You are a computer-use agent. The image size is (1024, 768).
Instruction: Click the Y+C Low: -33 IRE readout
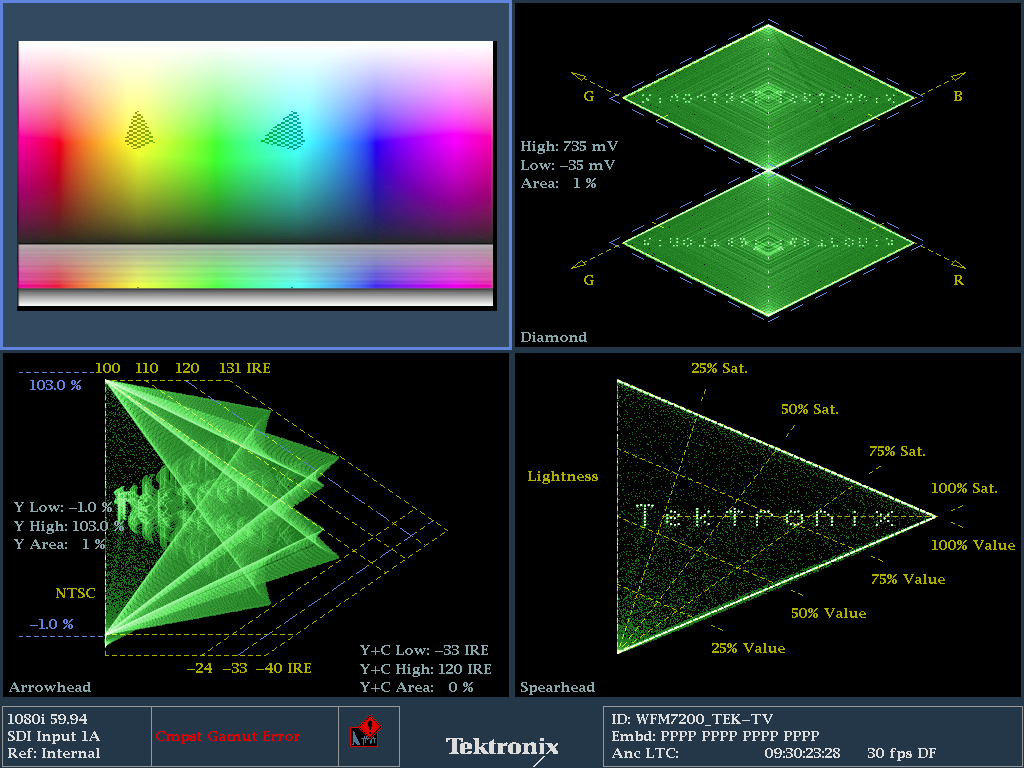(424, 650)
